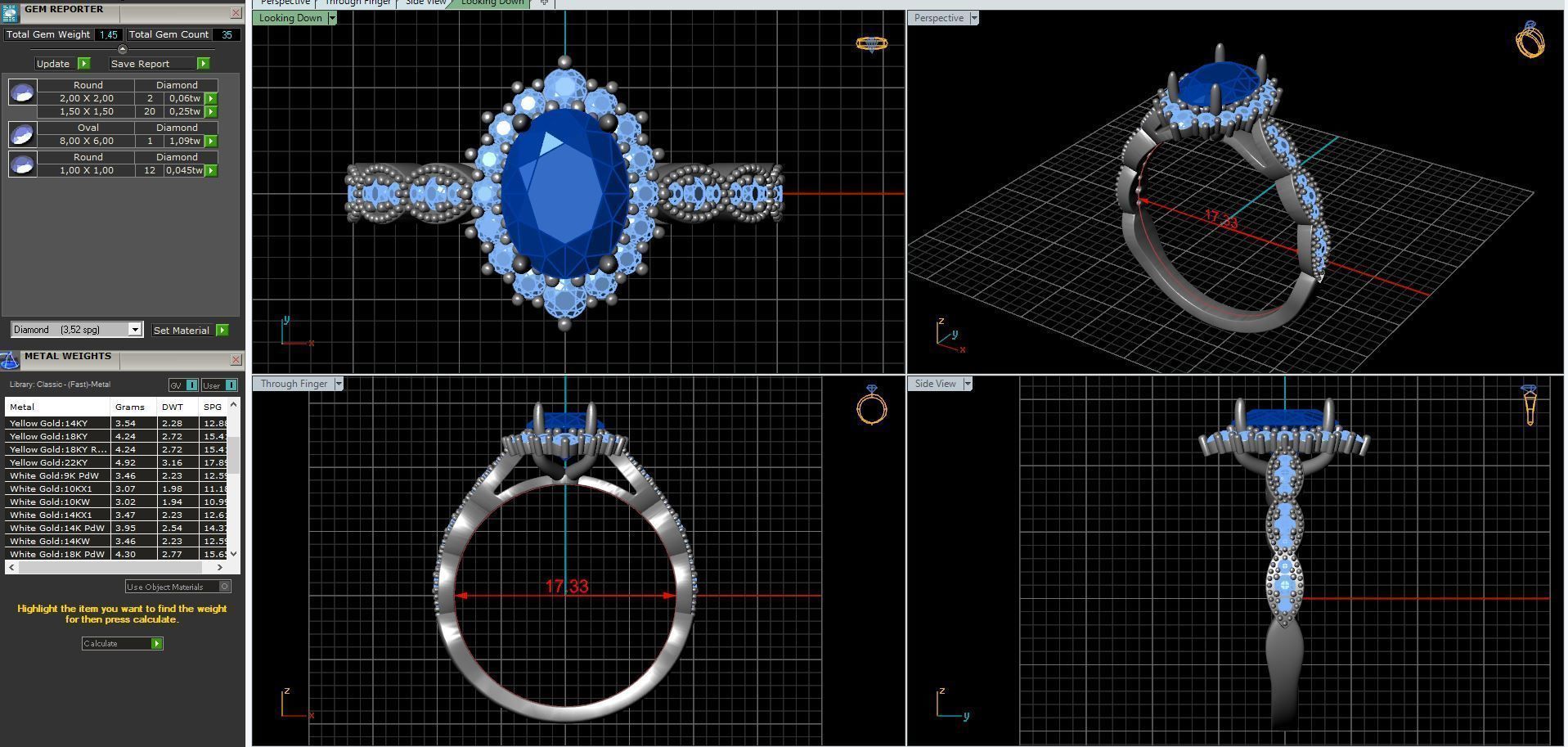Image resolution: width=1568 pixels, height=747 pixels.
Task: Click the Oval Diamond gem thumbnail
Action: pyautogui.click(x=22, y=134)
